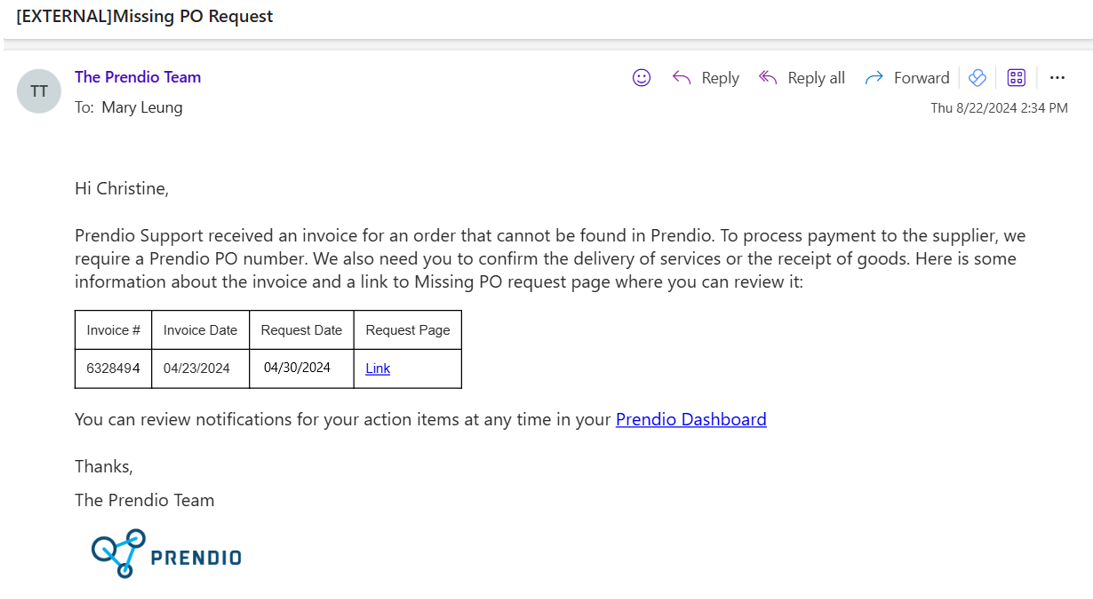
Task: Click the Request Date cell 04/30/2024
Action: (301, 366)
